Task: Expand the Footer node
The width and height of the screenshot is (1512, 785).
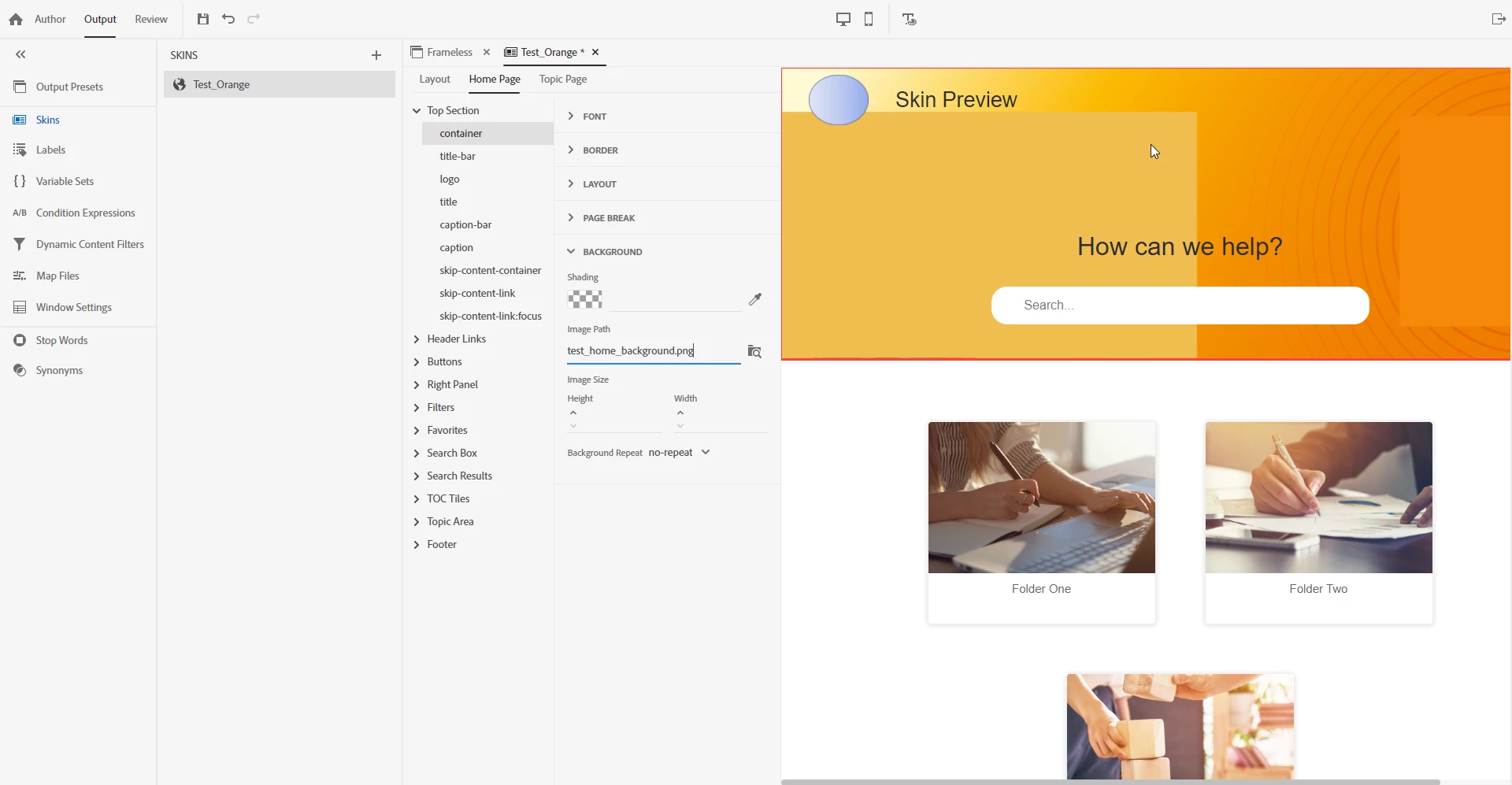Action: coord(417,545)
